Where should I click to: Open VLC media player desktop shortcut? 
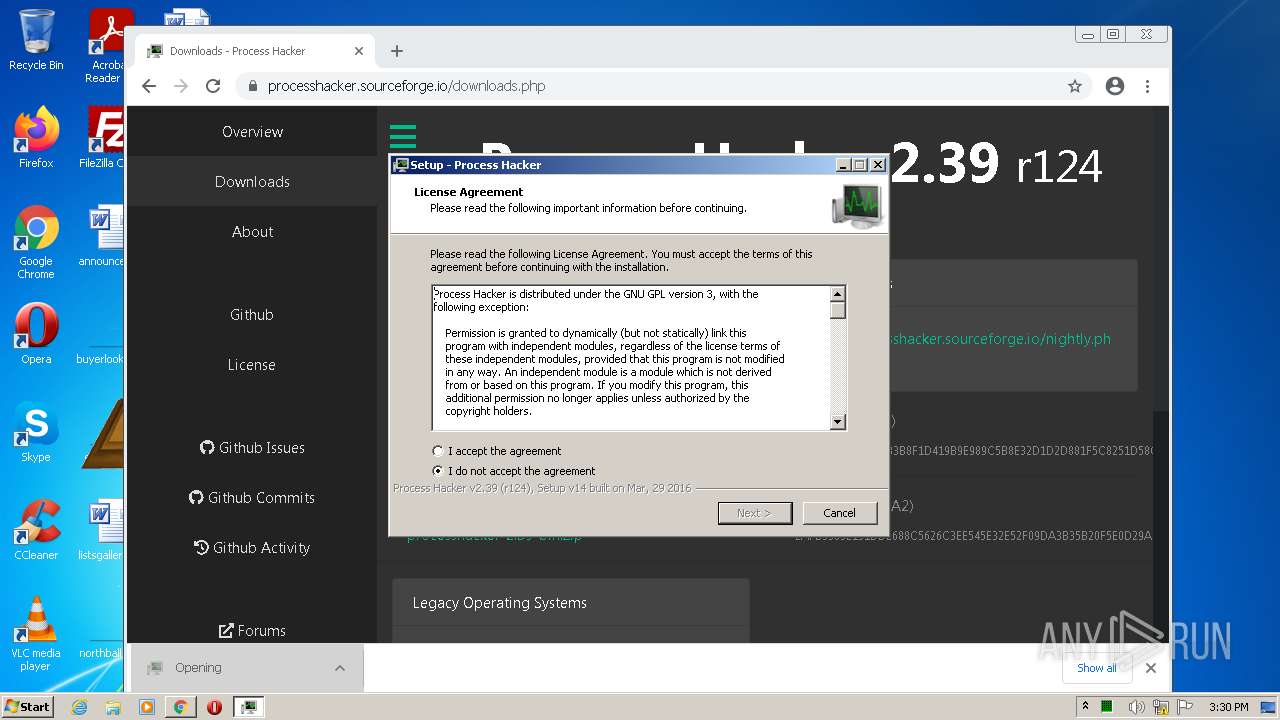click(36, 634)
